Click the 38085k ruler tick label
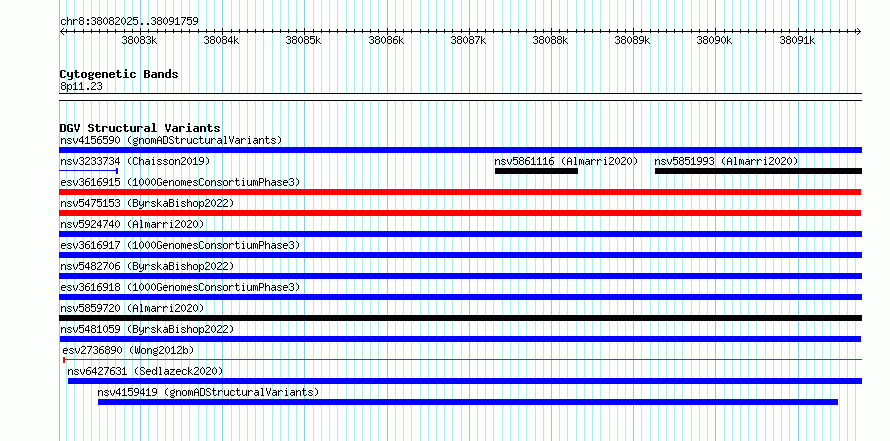The height and width of the screenshot is (441, 890). click(304, 41)
